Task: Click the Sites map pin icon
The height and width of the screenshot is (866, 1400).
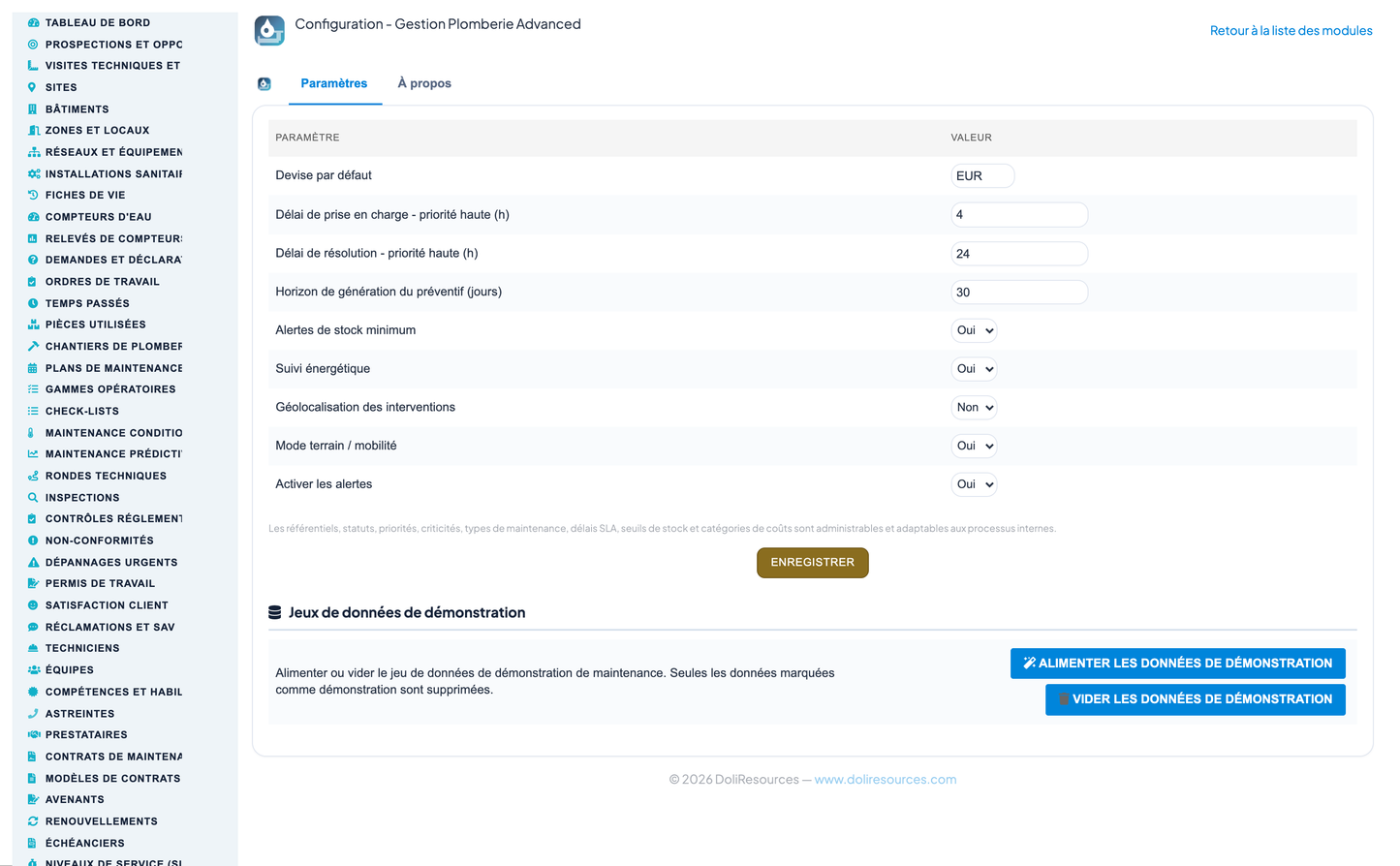Action: [x=32, y=87]
